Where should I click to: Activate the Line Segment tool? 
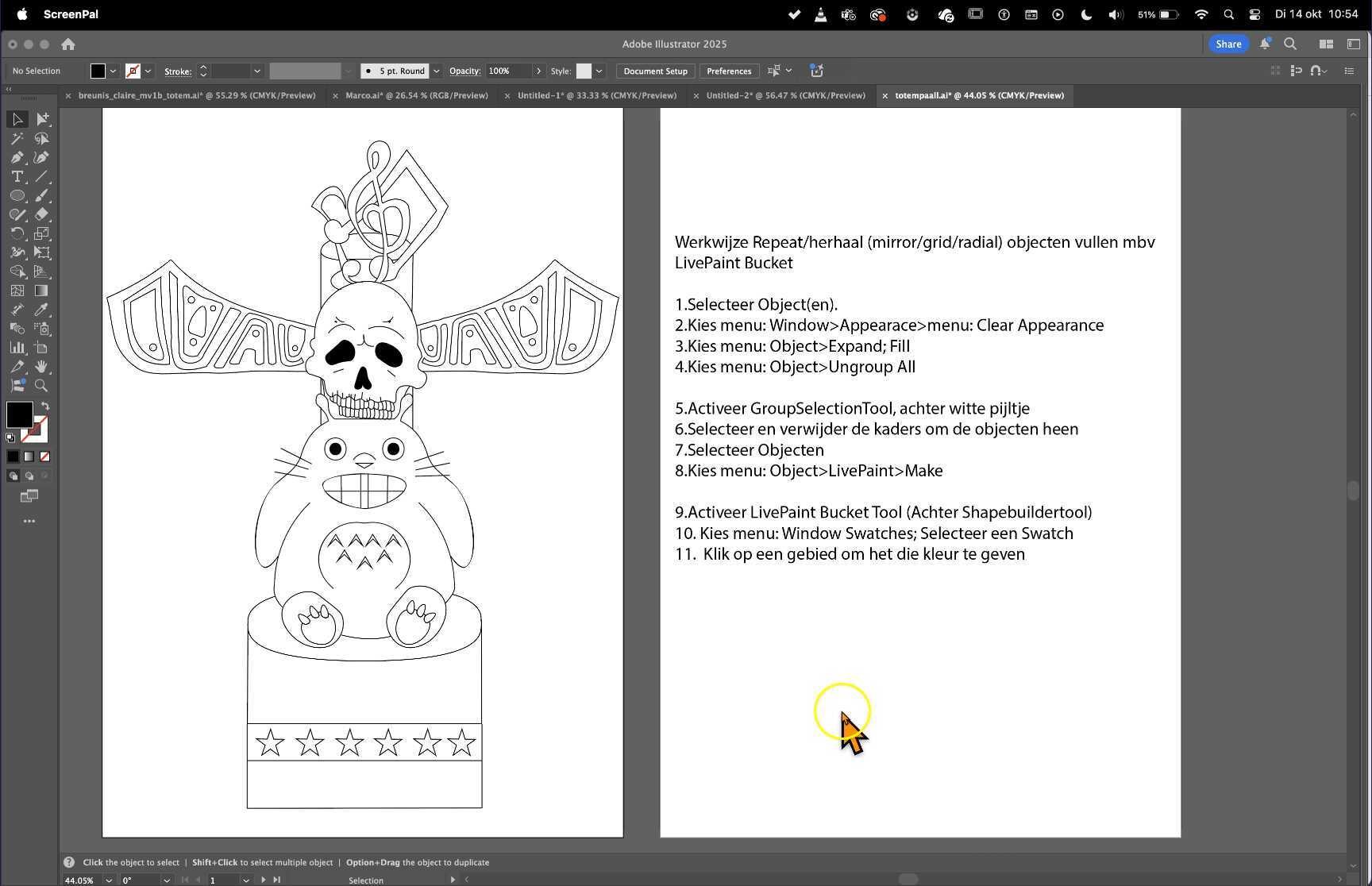pos(41,176)
